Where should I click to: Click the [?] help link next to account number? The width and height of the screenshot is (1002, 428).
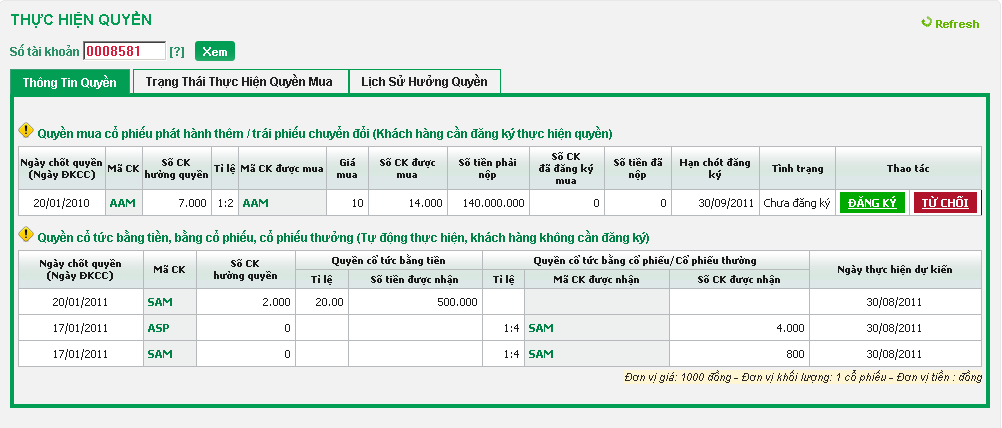(x=177, y=51)
